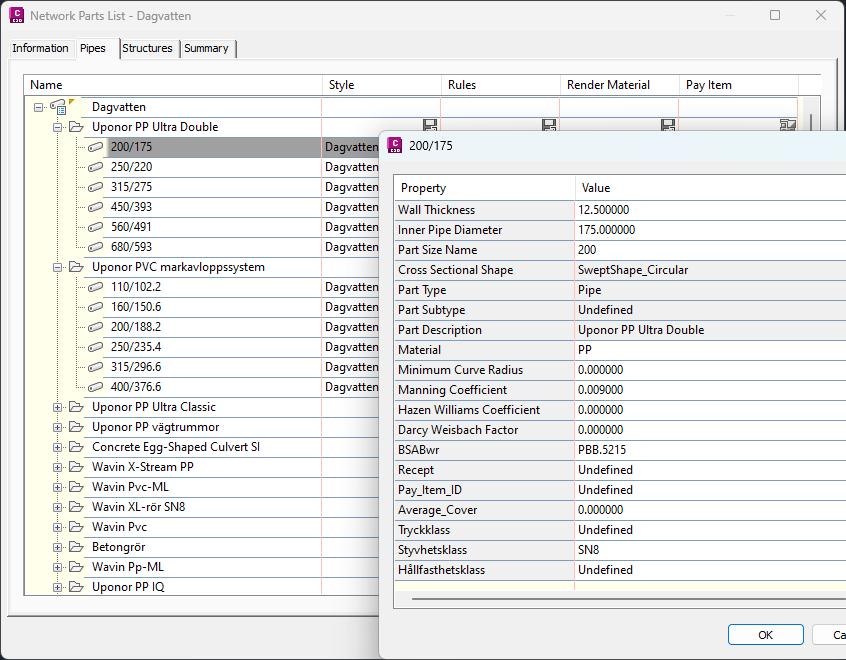The height and width of the screenshot is (660, 846).
Task: Click the Rules column header
Action: point(501,85)
